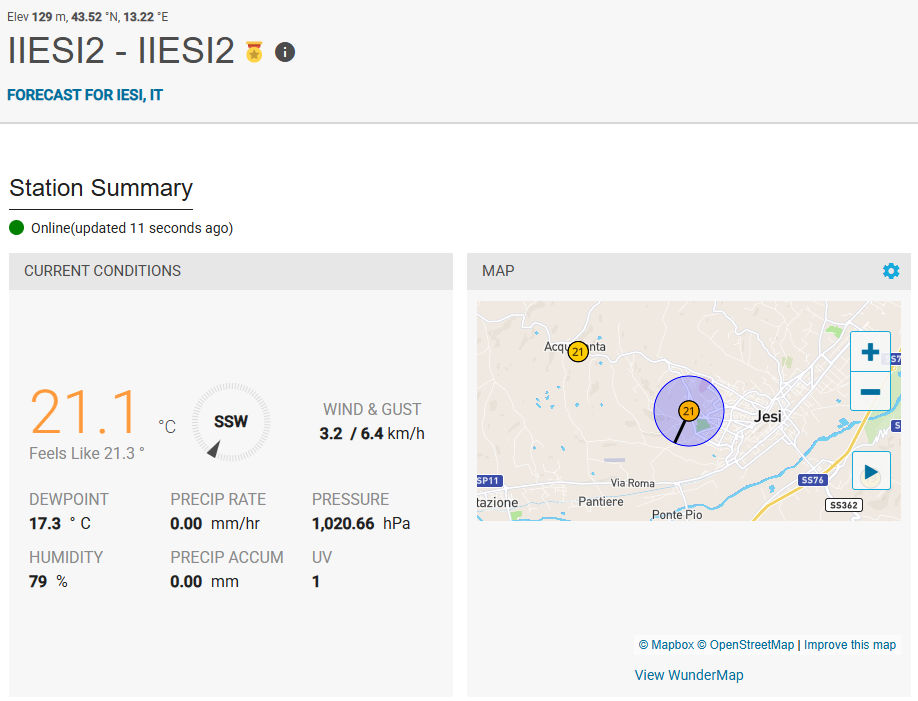Open the Mapbox attribution link
Screen dimensions: 918x701
666,645
